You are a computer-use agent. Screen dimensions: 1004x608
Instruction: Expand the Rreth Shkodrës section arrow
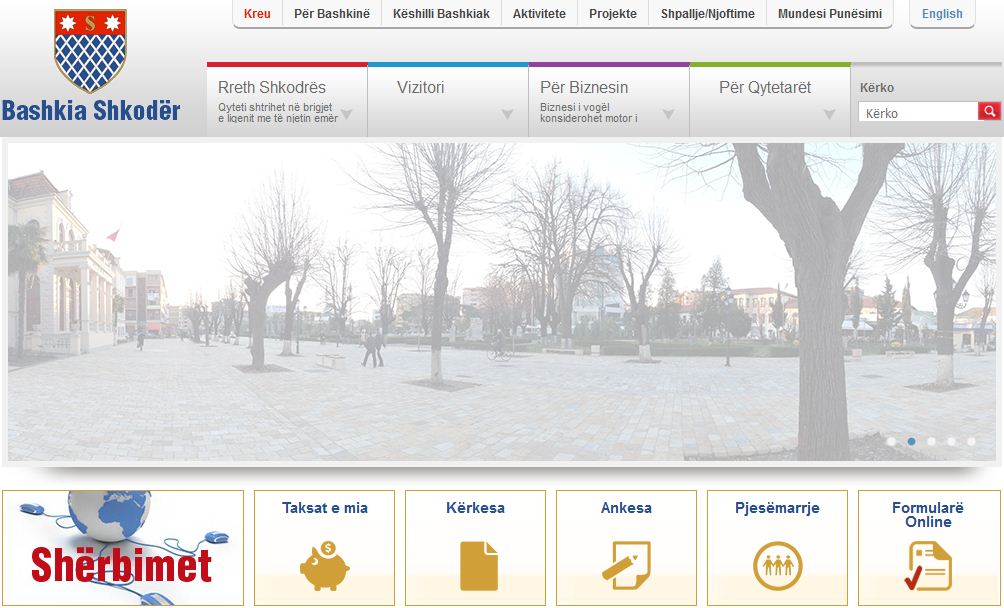[349, 113]
